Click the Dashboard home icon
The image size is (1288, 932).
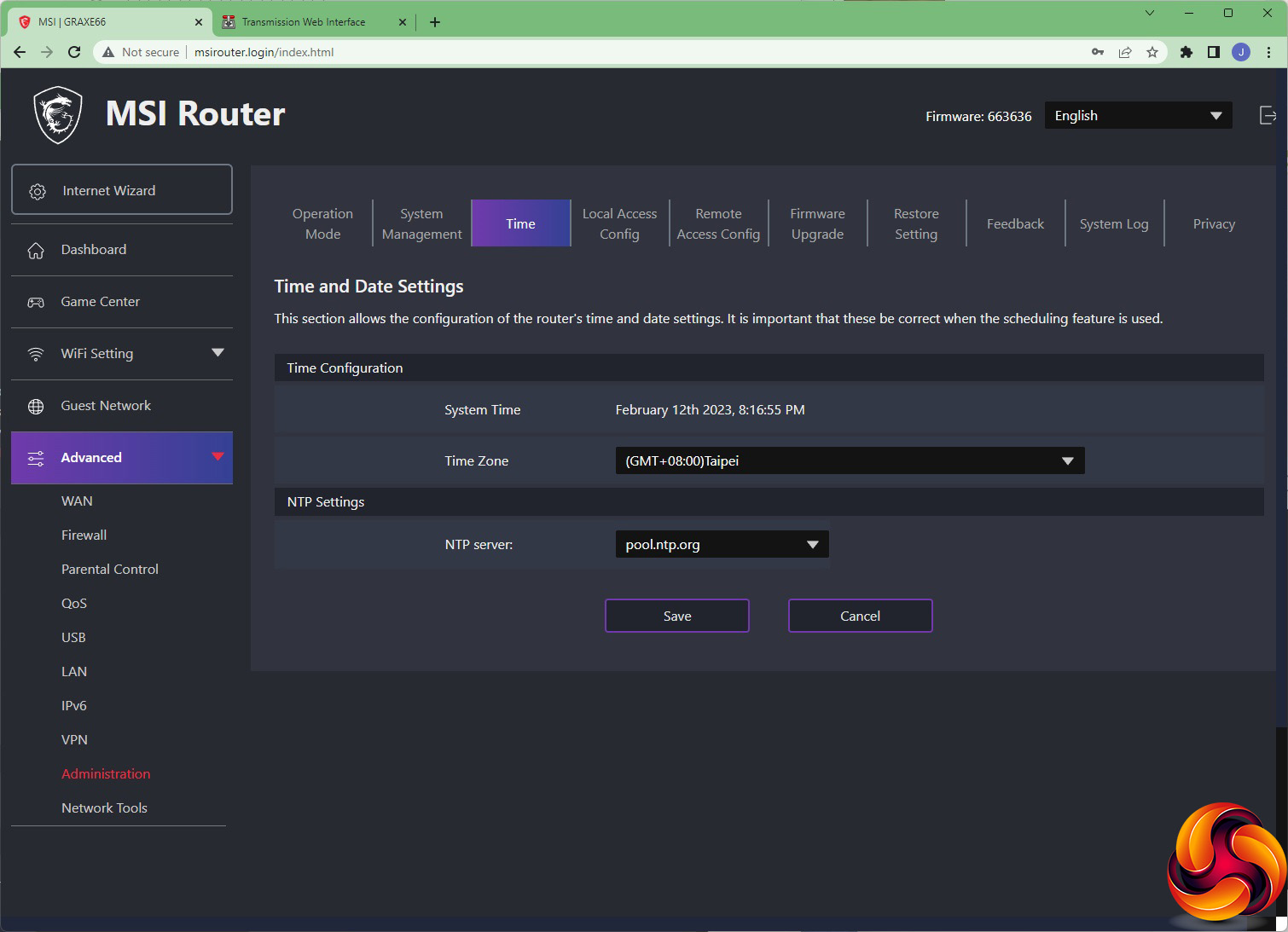36,250
